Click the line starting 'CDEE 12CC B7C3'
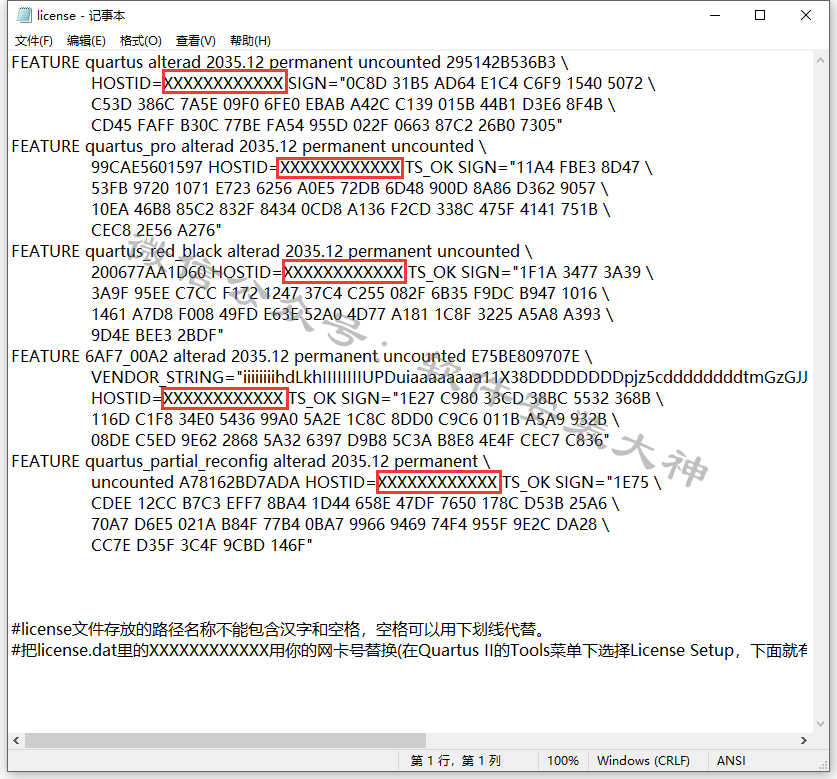Image resolution: width=837 pixels, height=779 pixels. pyautogui.click(x=355, y=503)
